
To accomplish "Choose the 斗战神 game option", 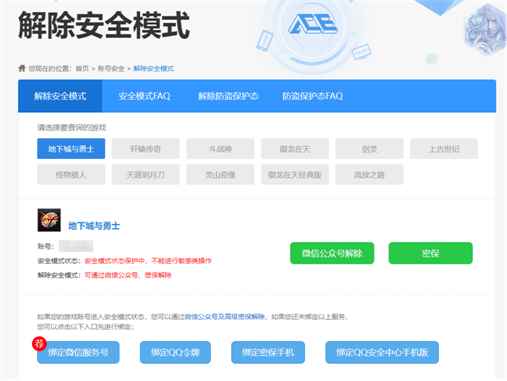I will pos(220,149).
